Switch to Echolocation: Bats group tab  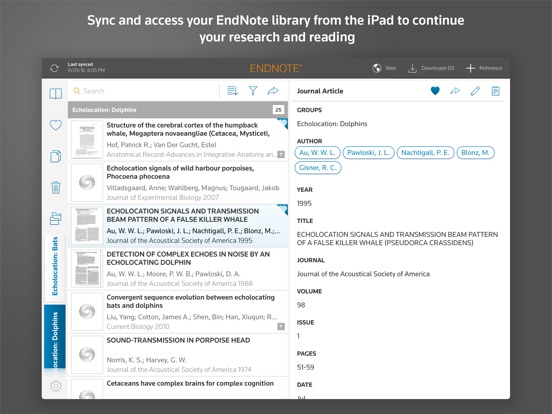tap(55, 266)
